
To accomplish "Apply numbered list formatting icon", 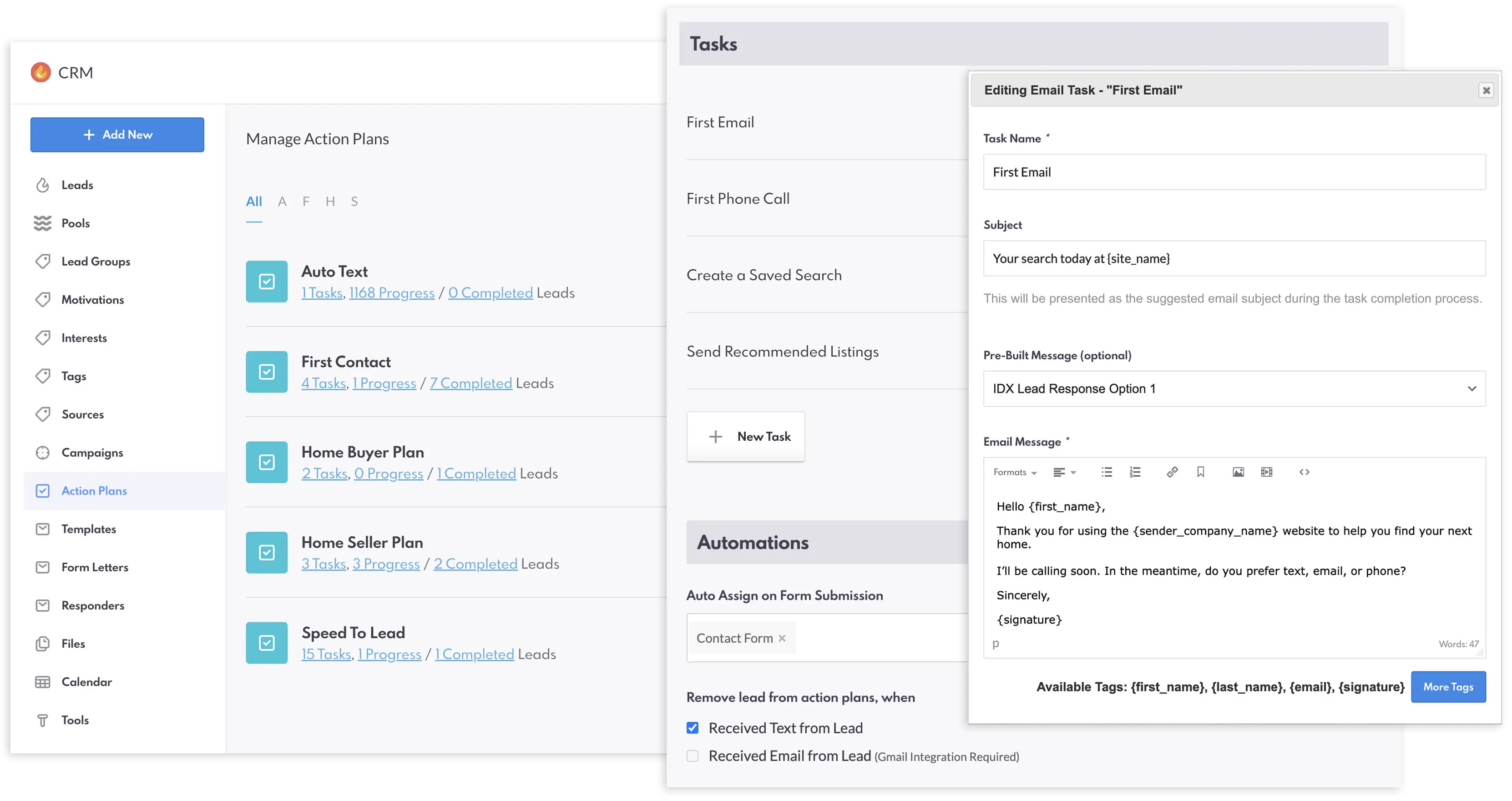I will 1135,472.
